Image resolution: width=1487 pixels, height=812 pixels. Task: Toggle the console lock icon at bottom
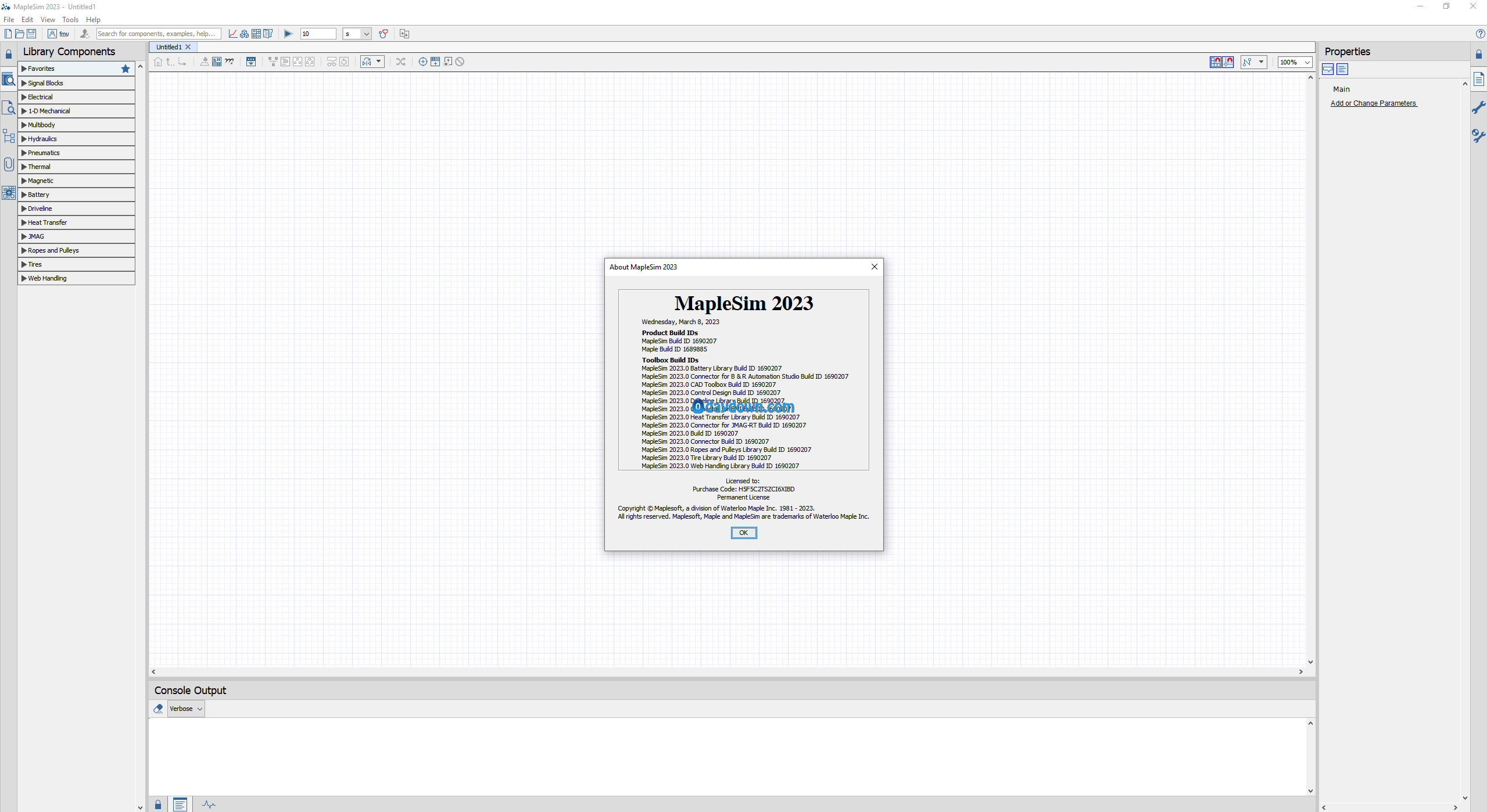158,804
